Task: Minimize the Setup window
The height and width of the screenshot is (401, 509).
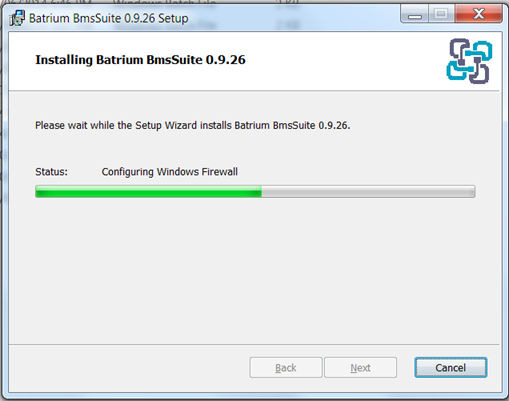Action: (x=415, y=15)
